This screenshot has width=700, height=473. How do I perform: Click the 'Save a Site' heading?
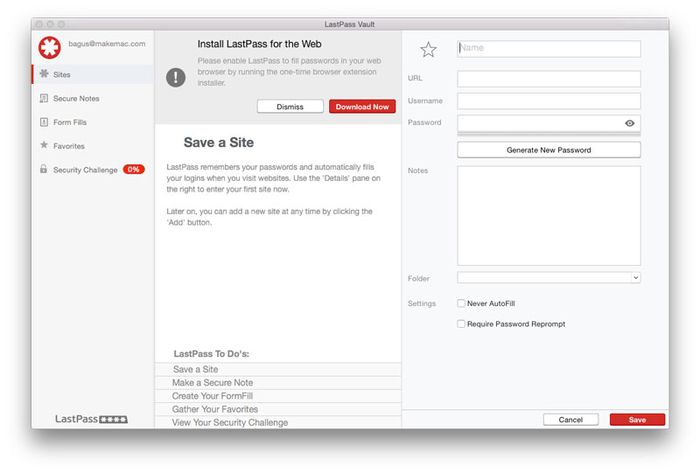pyautogui.click(x=219, y=142)
